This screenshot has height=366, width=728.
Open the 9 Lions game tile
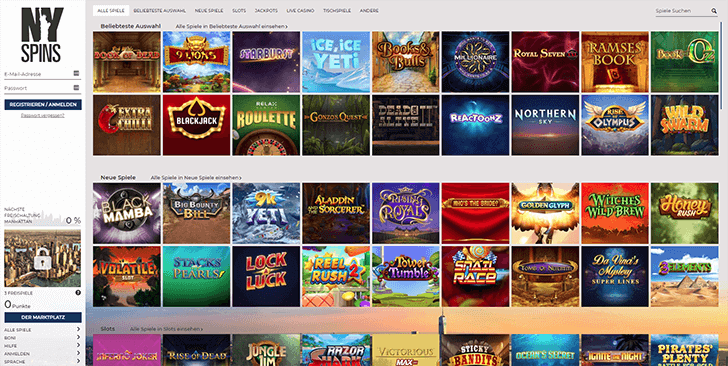[196, 62]
